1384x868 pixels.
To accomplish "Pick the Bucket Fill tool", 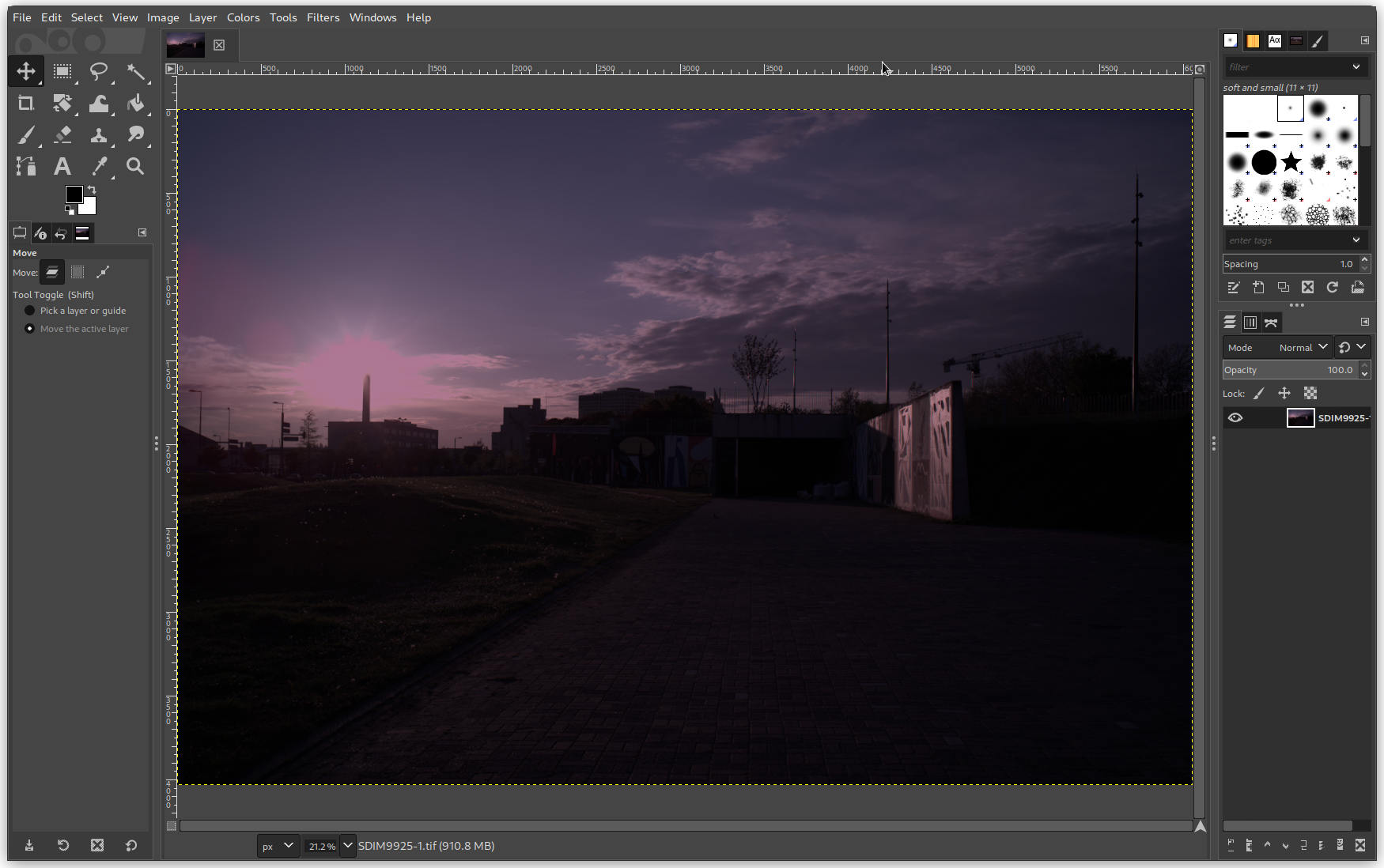I will (x=135, y=104).
